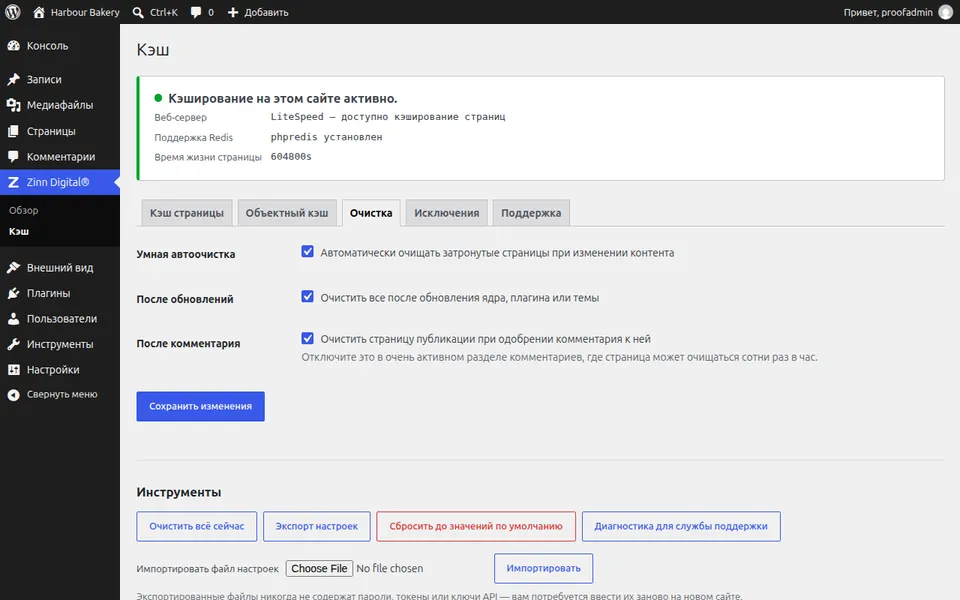
Task: Open Пользователи menu label
Action: (x=62, y=319)
